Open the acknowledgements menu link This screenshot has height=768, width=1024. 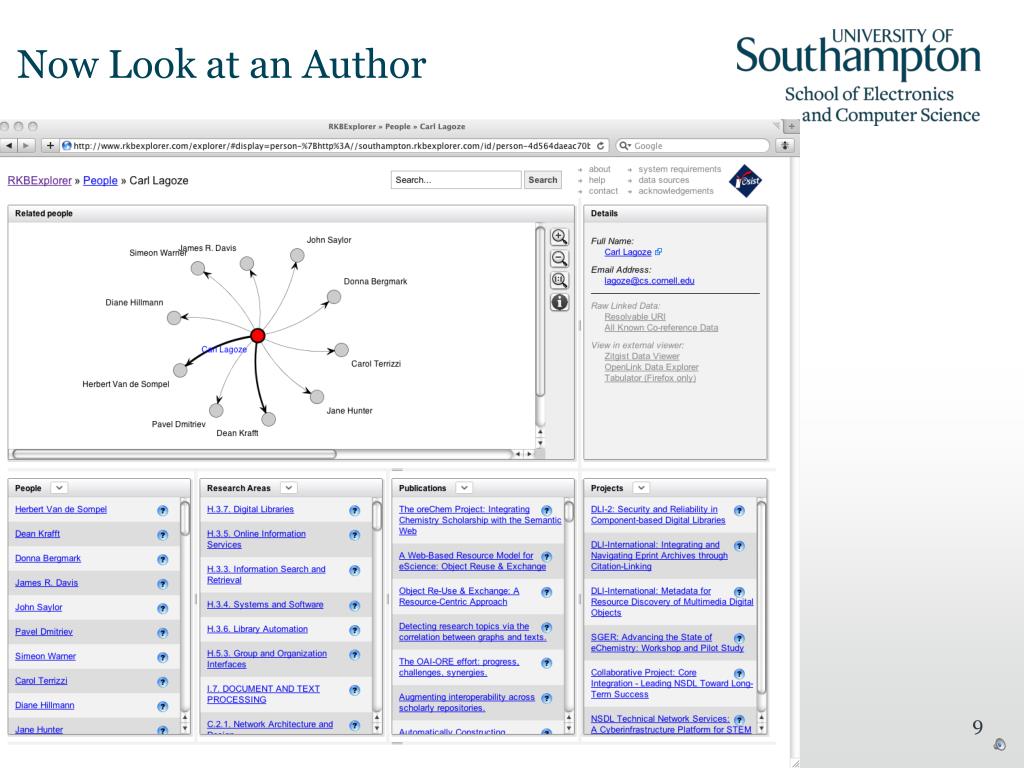676,191
